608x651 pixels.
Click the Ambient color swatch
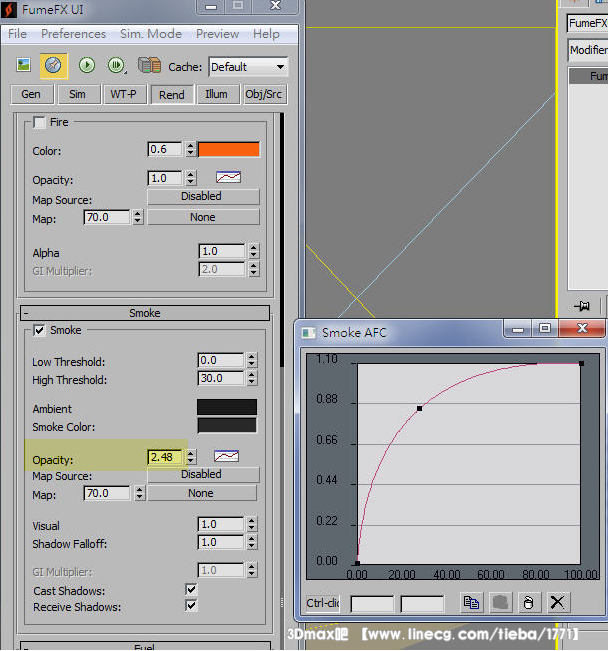(x=227, y=407)
